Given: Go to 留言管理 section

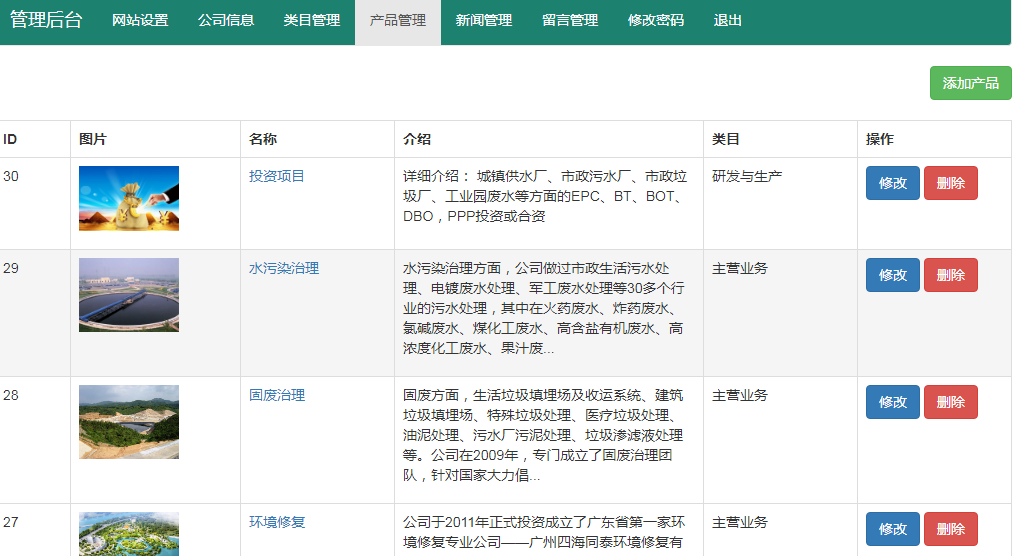Looking at the screenshot, I should 570,21.
